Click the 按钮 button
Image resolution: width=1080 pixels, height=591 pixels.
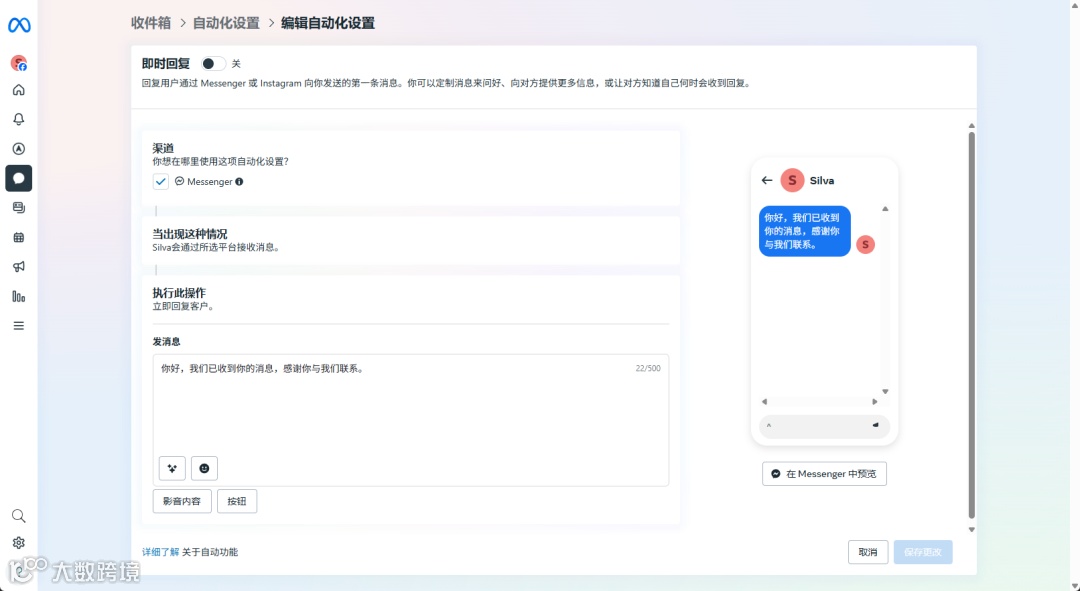pos(237,501)
